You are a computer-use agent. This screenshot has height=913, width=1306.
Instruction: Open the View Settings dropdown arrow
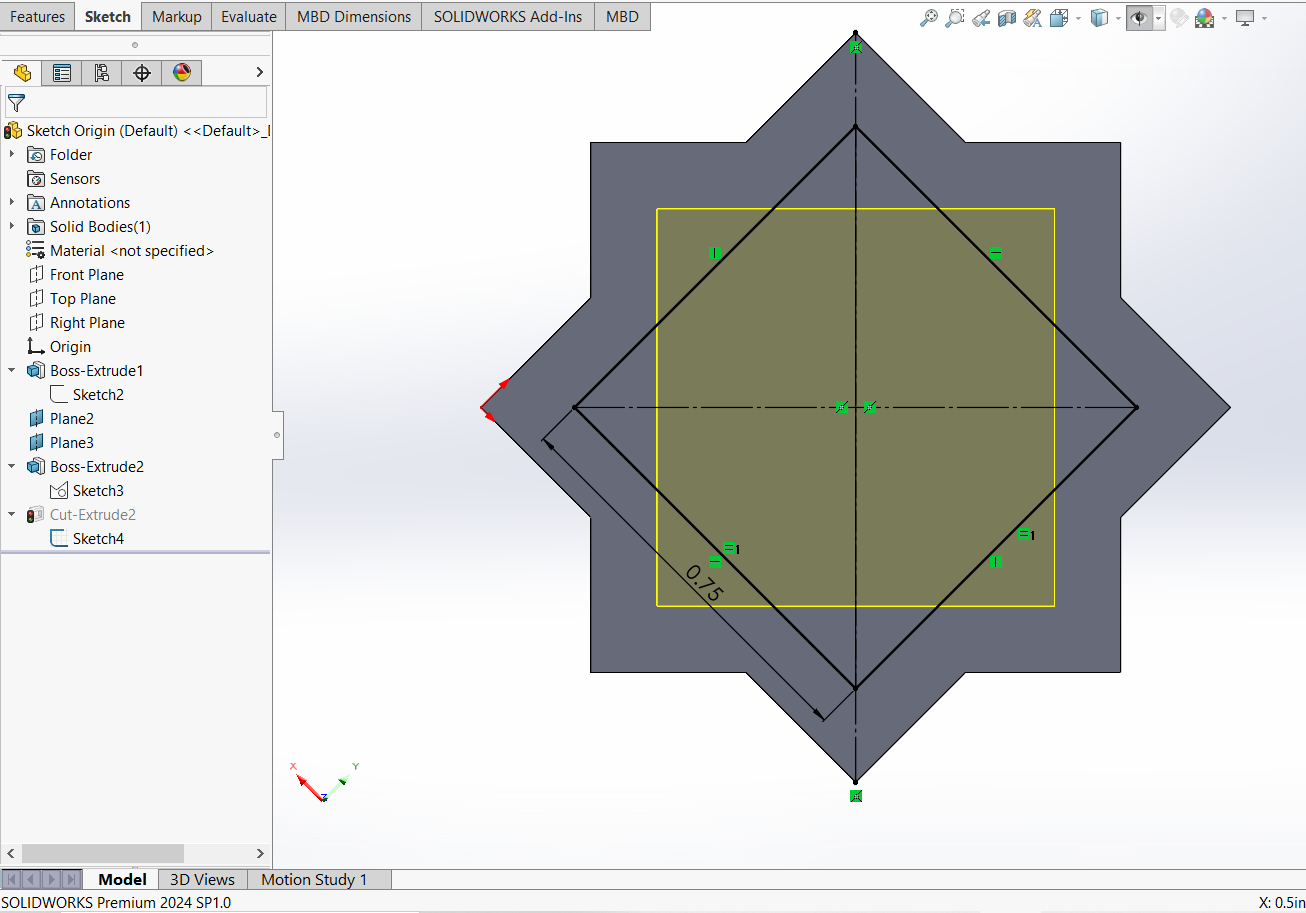pyautogui.click(x=1264, y=18)
